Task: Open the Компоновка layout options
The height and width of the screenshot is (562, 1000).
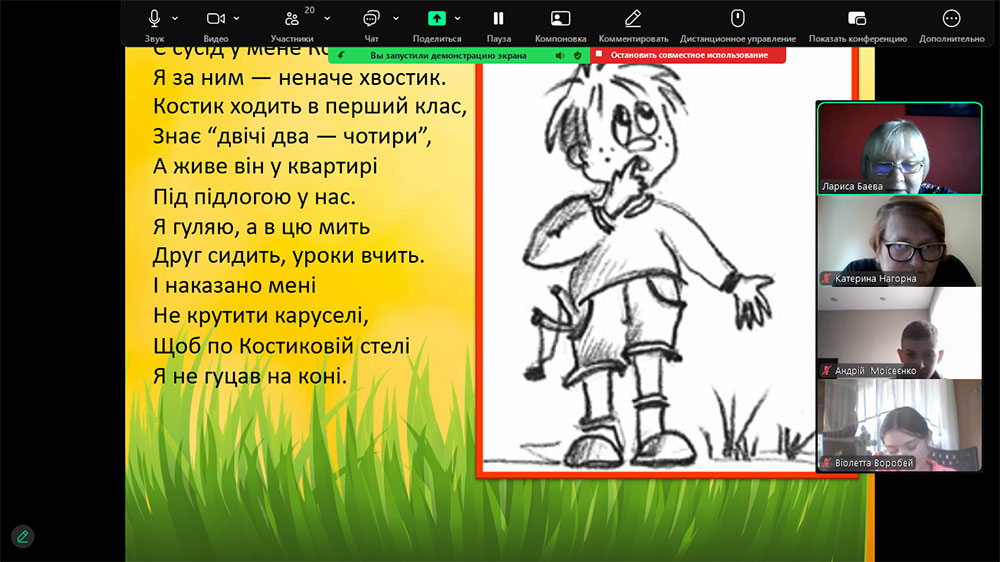Action: (x=560, y=19)
